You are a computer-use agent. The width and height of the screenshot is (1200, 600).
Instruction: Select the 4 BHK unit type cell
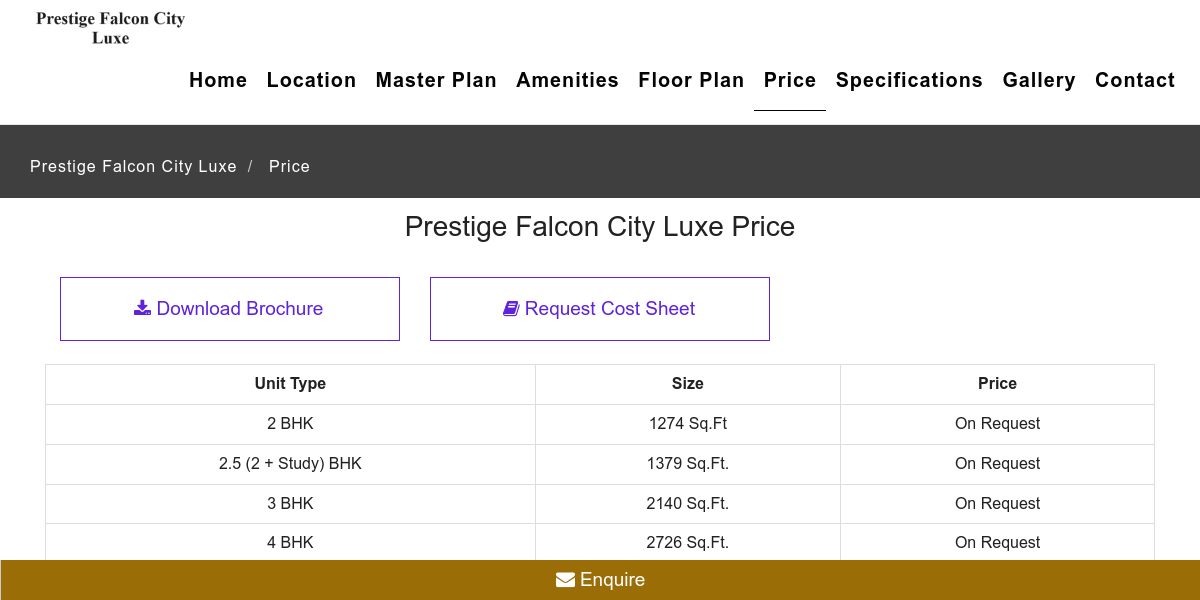(290, 542)
